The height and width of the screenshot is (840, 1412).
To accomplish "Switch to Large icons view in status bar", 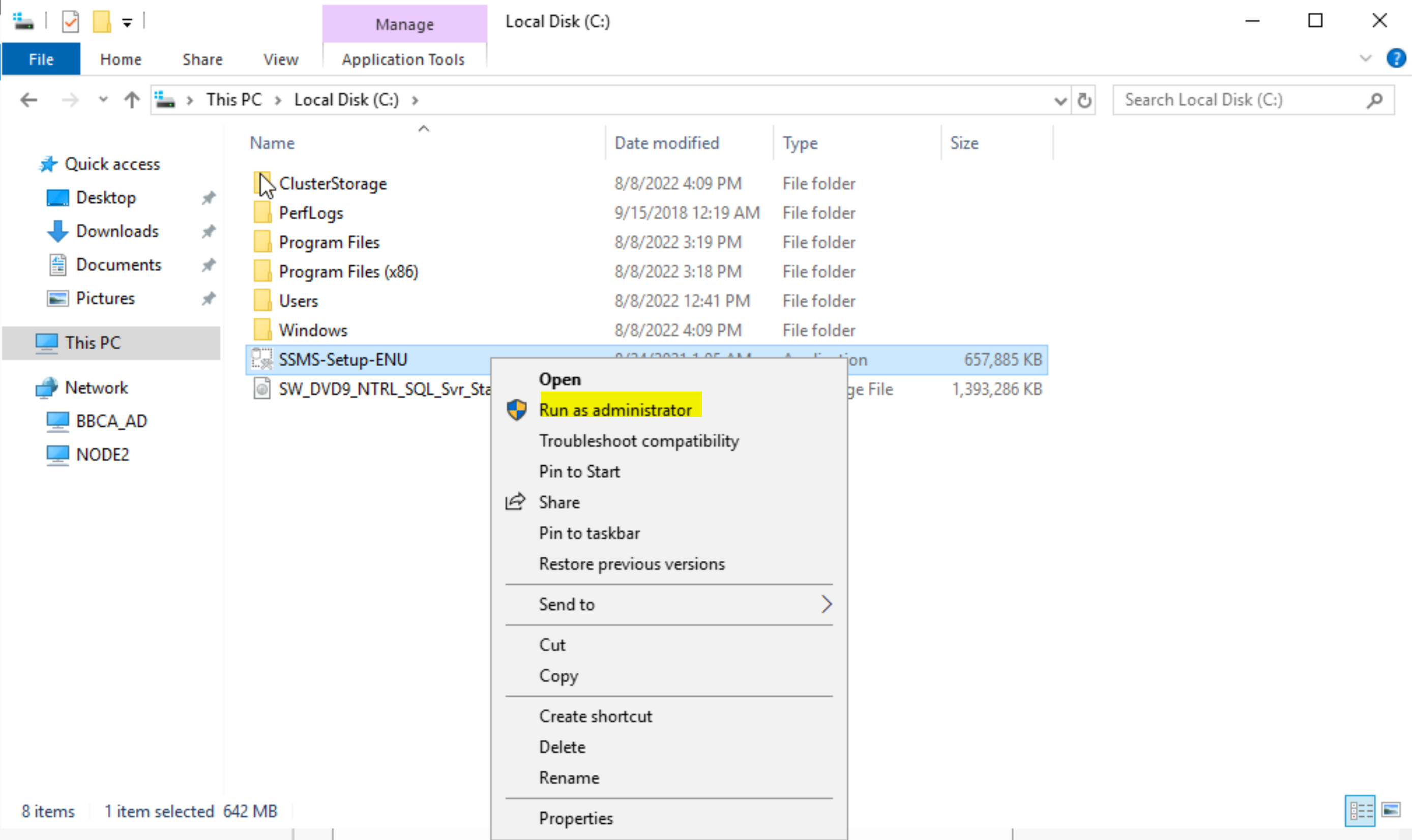I will [x=1391, y=811].
